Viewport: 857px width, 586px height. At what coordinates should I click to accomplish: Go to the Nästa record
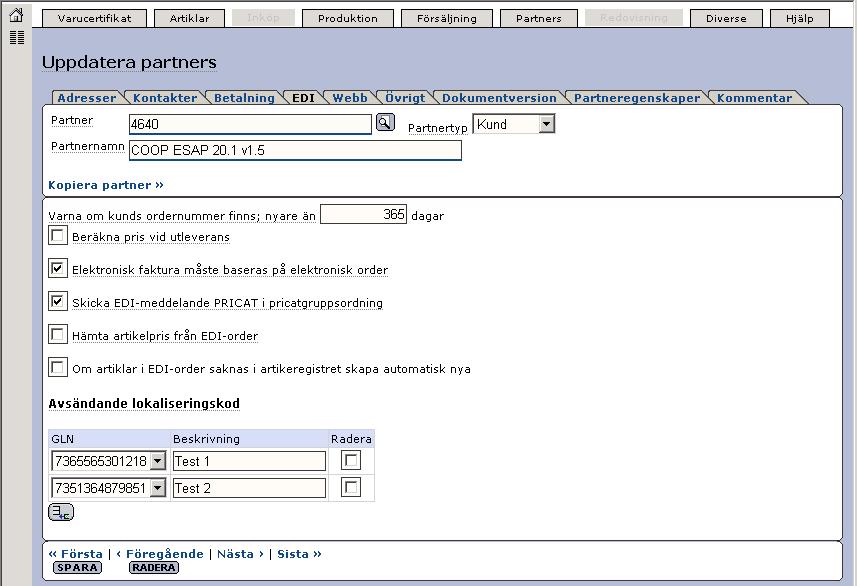click(240, 554)
